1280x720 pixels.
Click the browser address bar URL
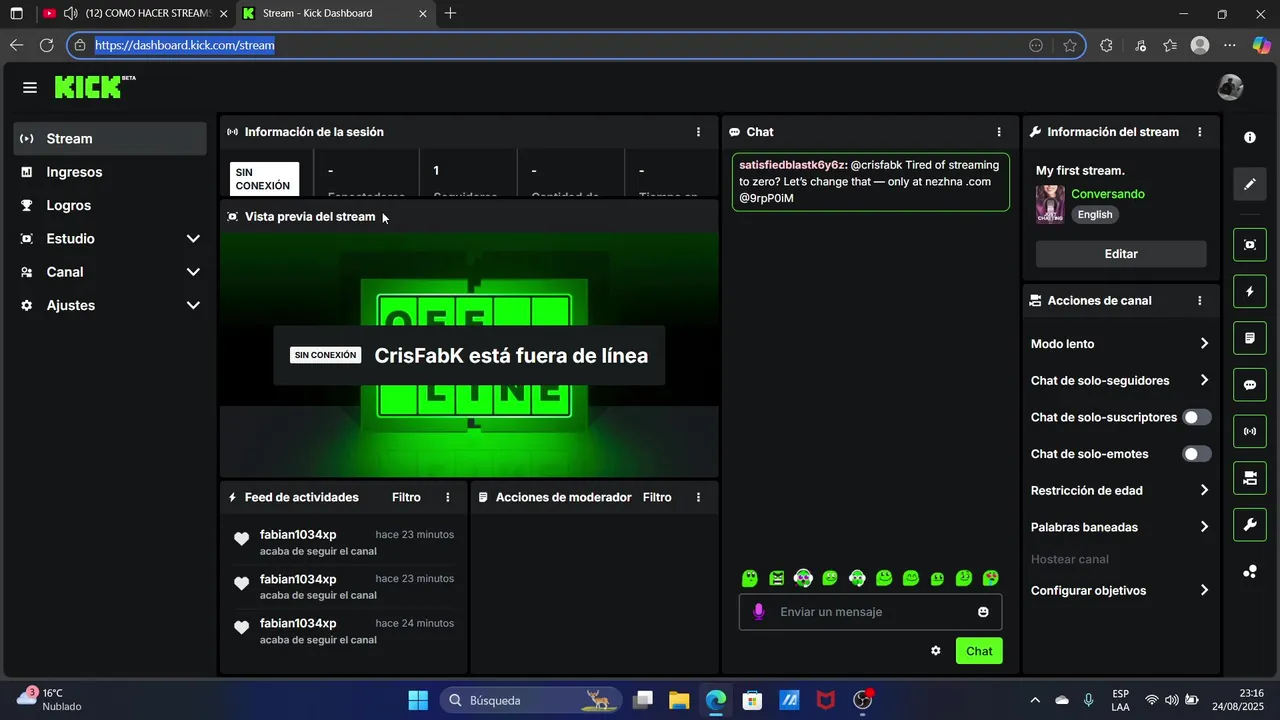pyautogui.click(x=185, y=45)
